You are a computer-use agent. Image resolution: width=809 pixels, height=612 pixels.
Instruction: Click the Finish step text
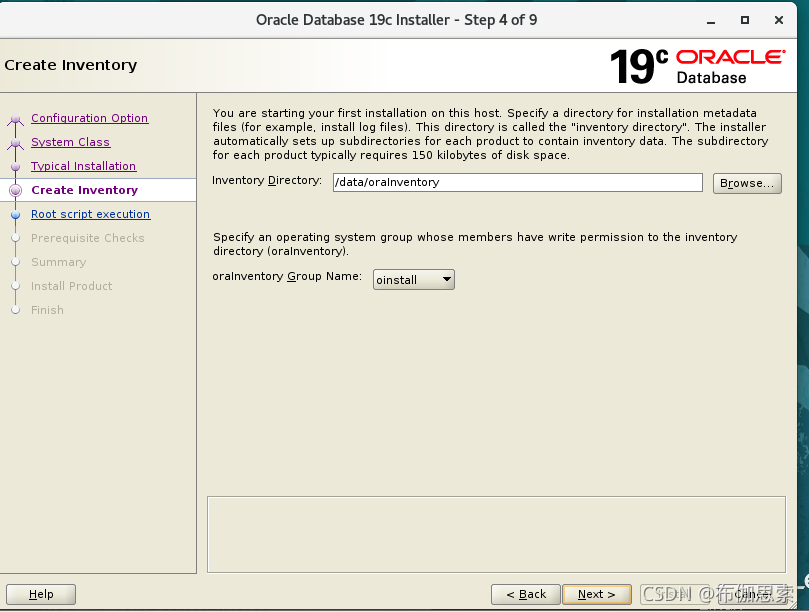47,310
